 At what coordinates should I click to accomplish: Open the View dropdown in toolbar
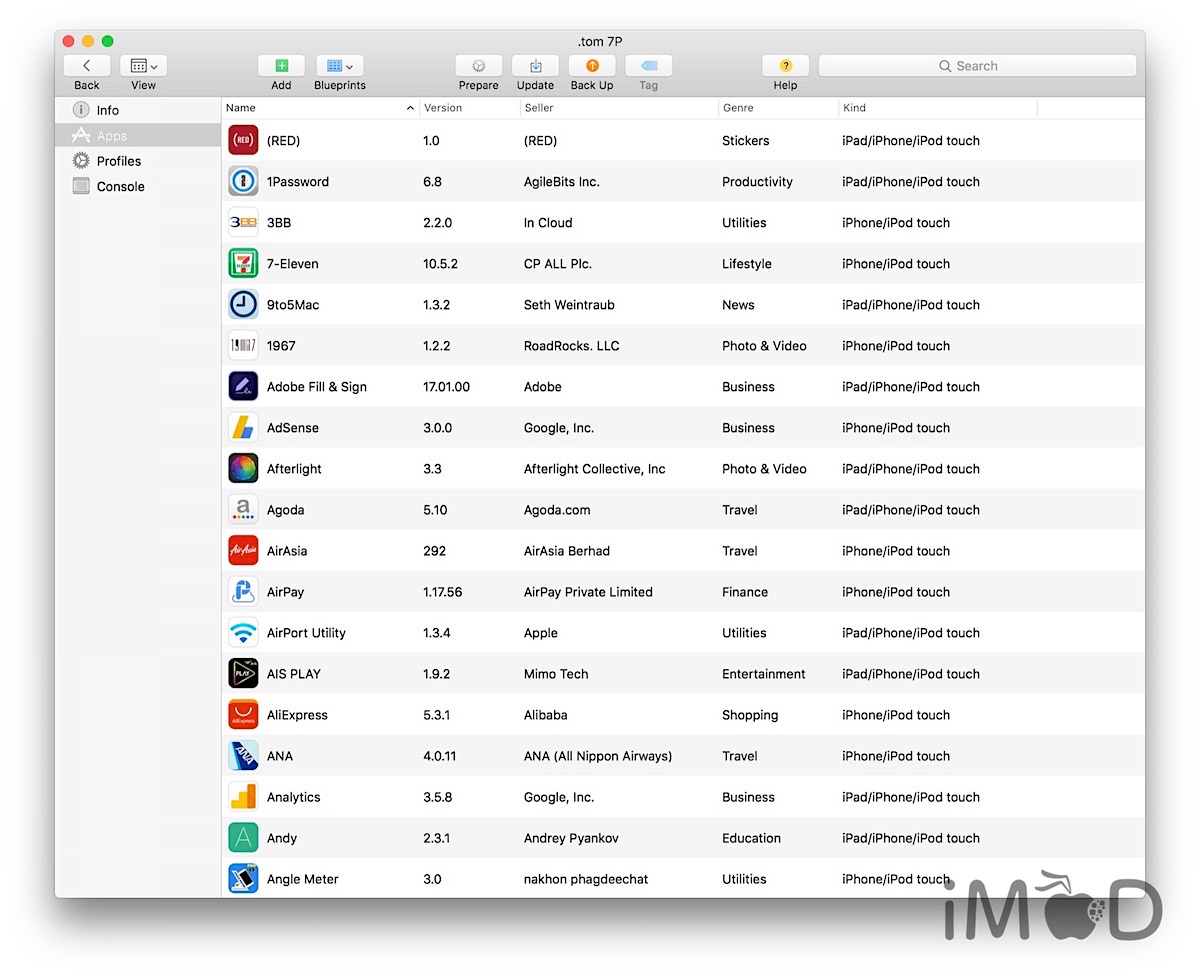pos(143,66)
